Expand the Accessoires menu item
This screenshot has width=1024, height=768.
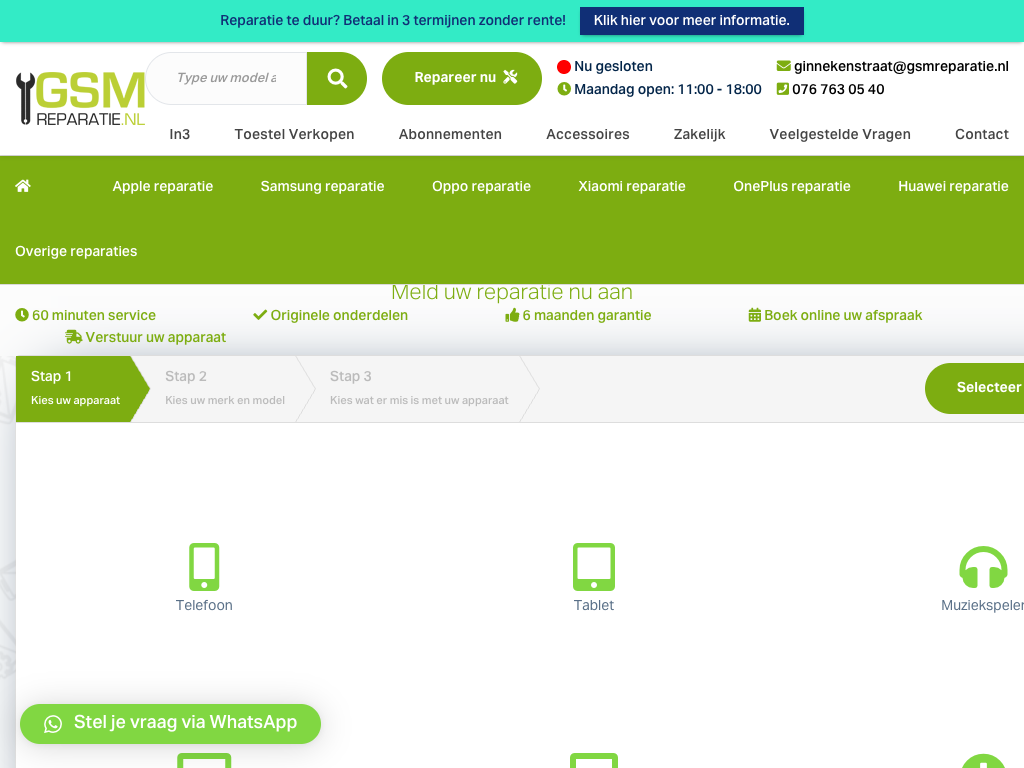588,134
